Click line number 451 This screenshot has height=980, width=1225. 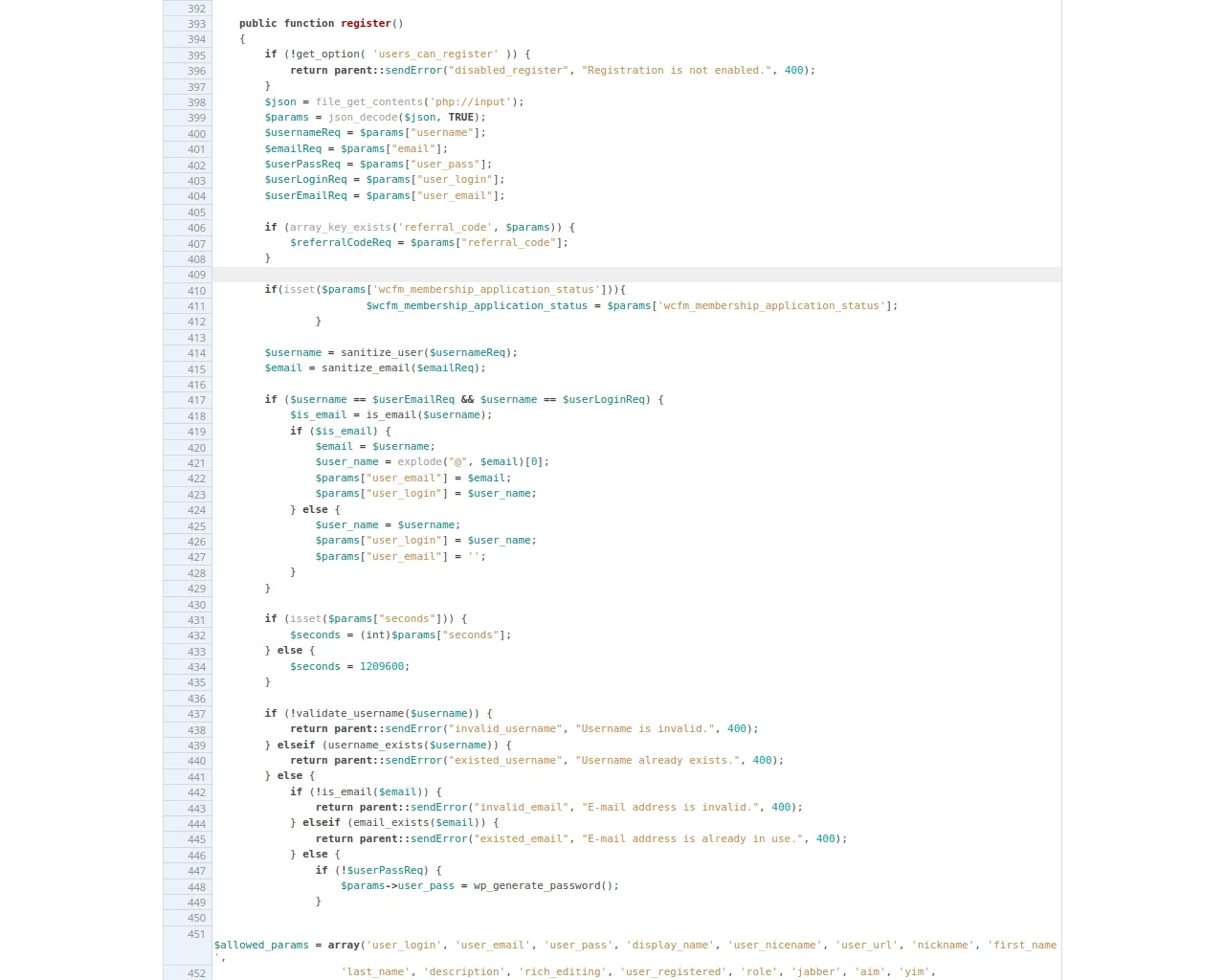[196, 934]
